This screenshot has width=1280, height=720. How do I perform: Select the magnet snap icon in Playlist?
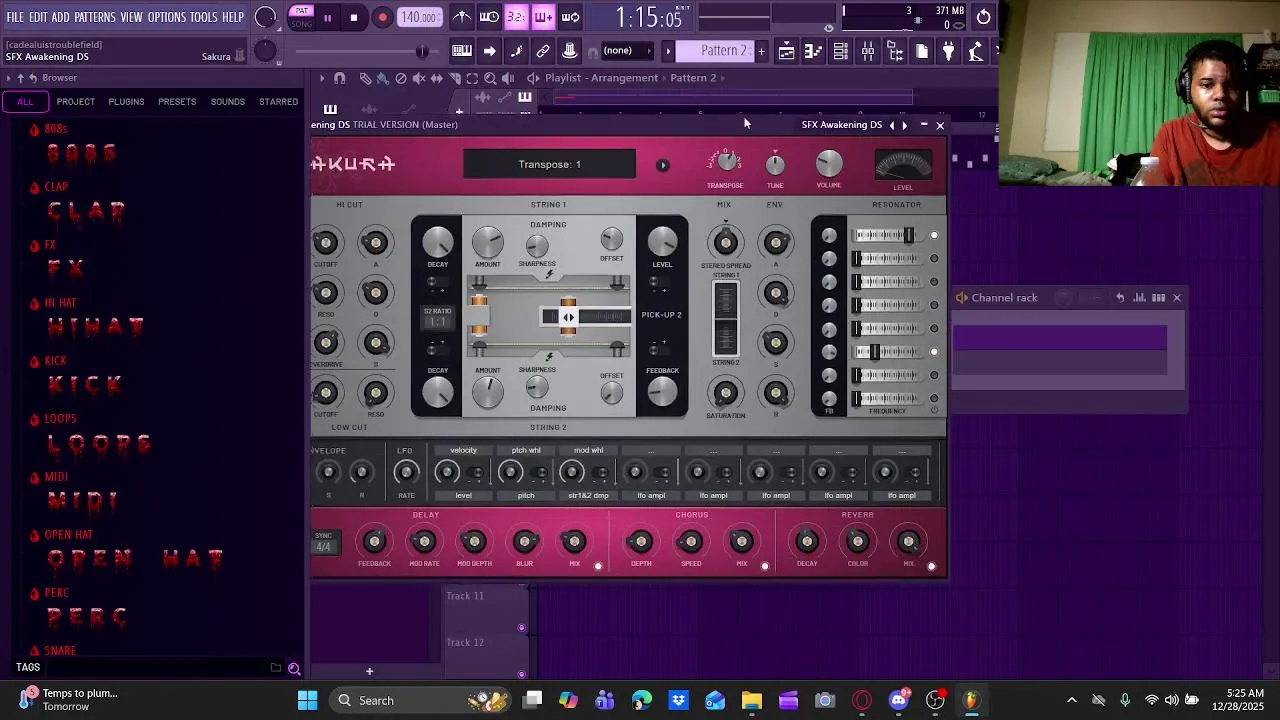(x=339, y=78)
